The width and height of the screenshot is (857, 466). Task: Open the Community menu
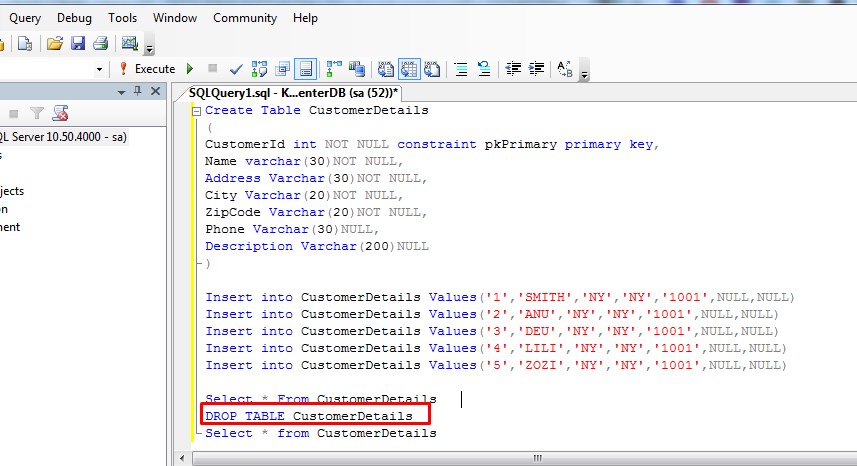[x=245, y=18]
